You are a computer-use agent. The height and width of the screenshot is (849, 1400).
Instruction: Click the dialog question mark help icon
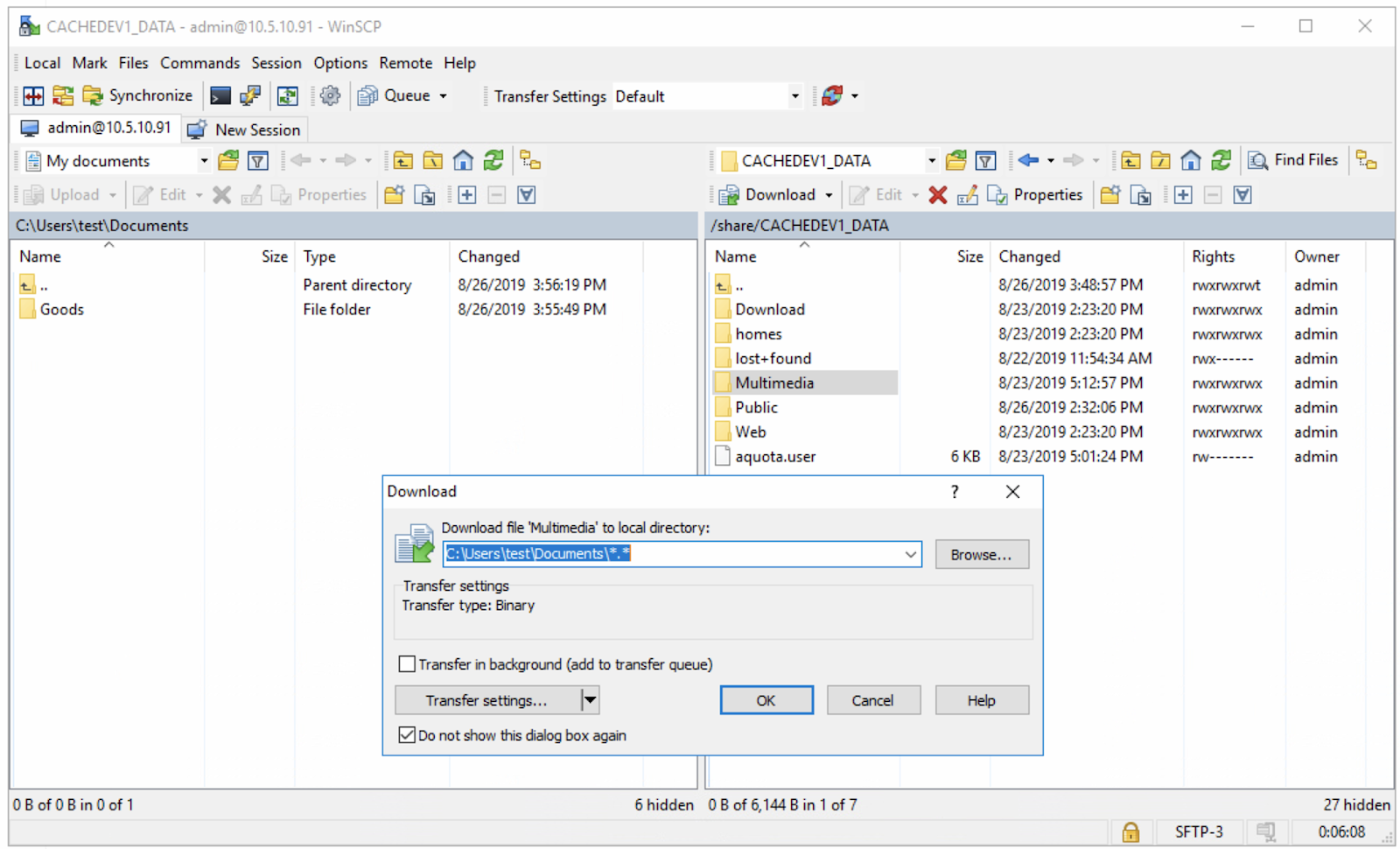pyautogui.click(x=955, y=492)
